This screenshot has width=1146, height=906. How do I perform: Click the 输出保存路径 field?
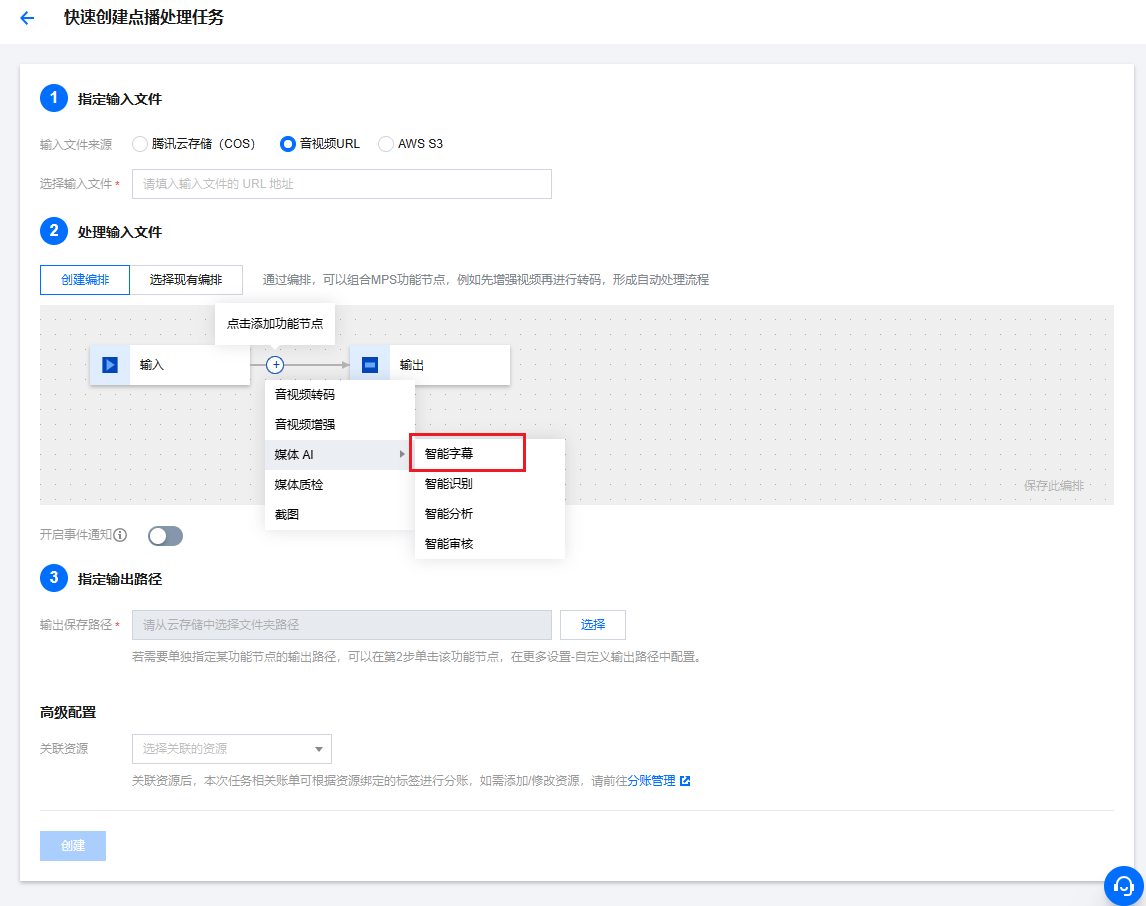click(x=341, y=625)
